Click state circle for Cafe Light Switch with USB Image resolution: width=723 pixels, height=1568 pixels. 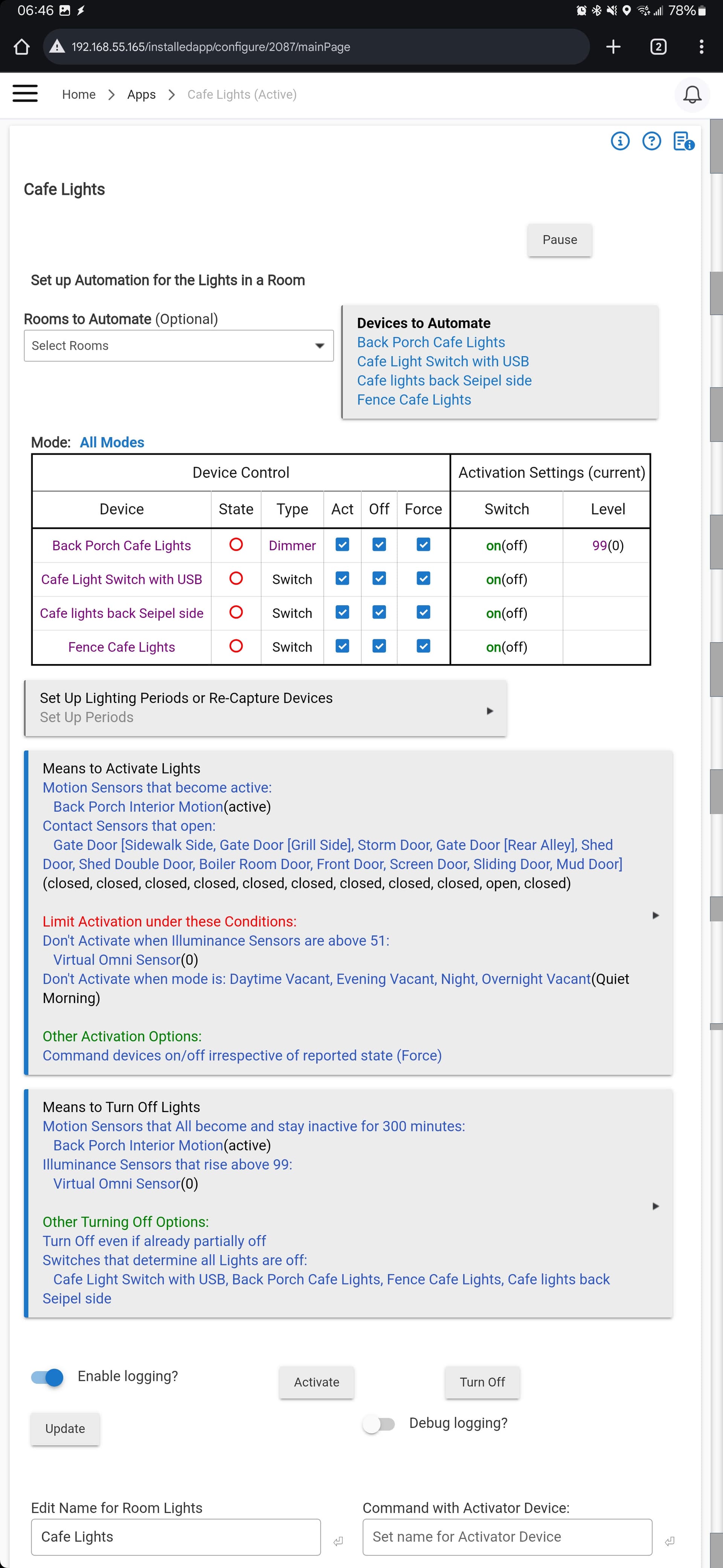pyautogui.click(x=236, y=579)
